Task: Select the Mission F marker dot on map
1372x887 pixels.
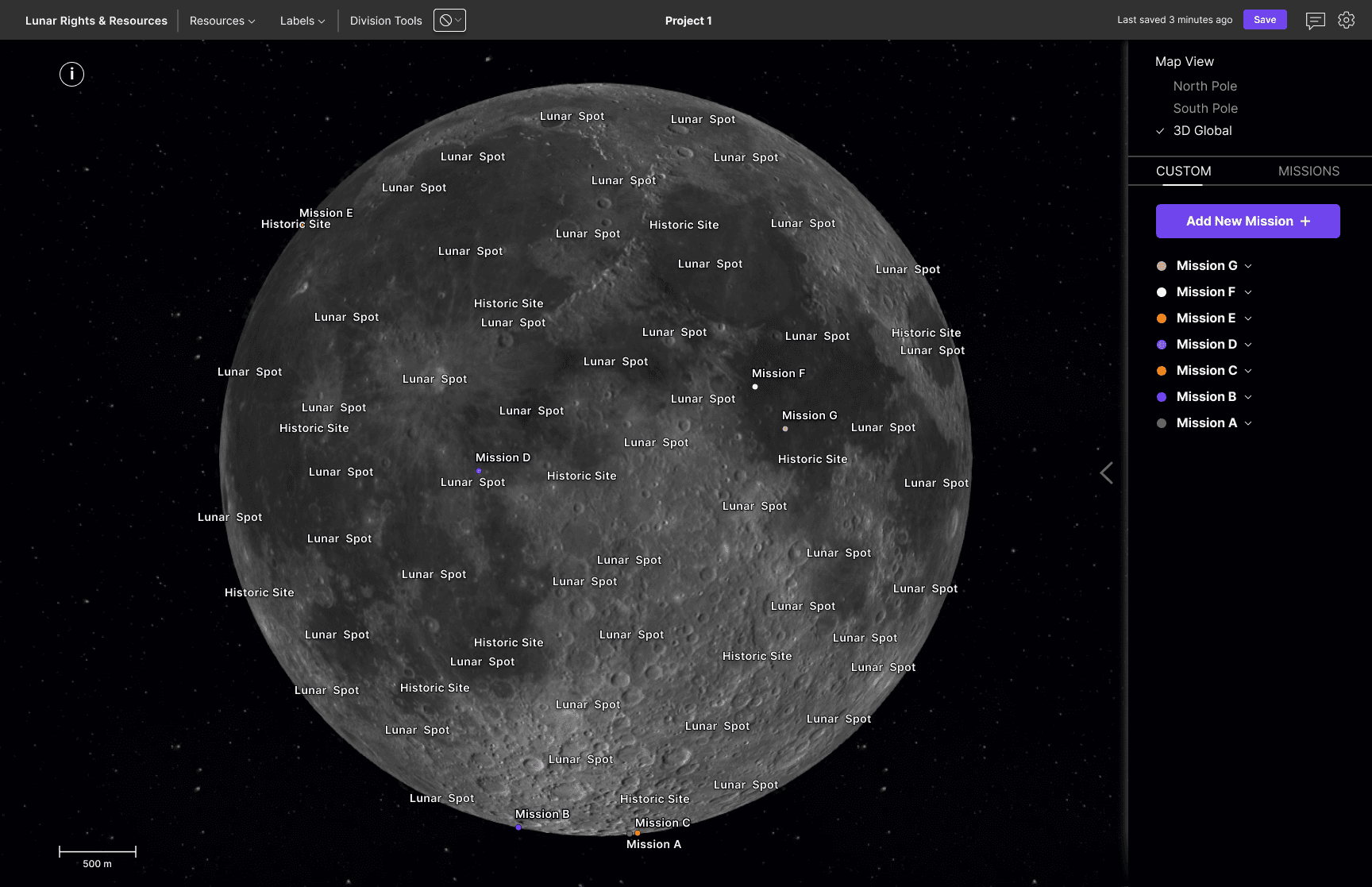Action: (x=755, y=387)
